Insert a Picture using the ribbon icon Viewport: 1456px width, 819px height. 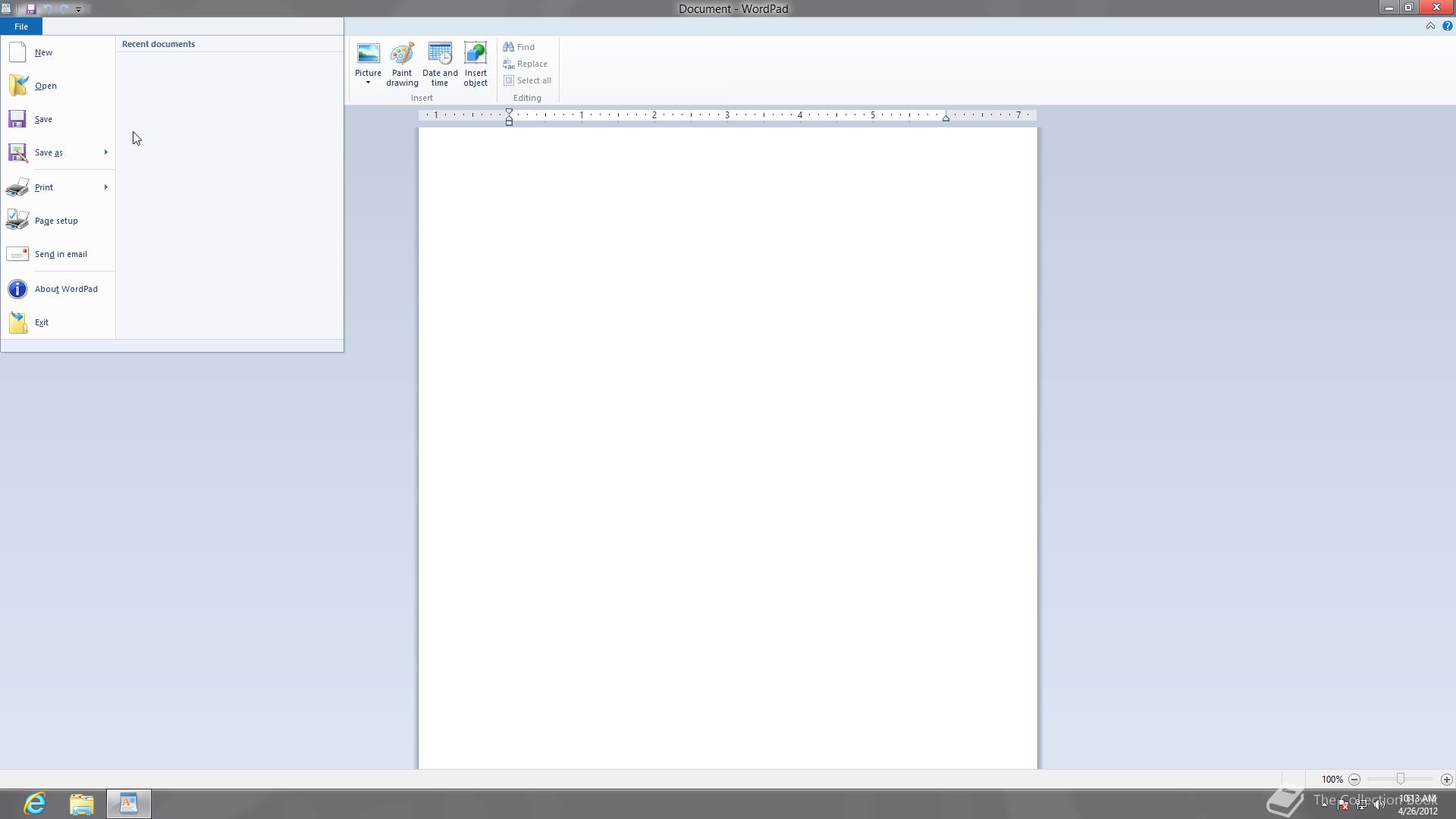click(x=368, y=54)
